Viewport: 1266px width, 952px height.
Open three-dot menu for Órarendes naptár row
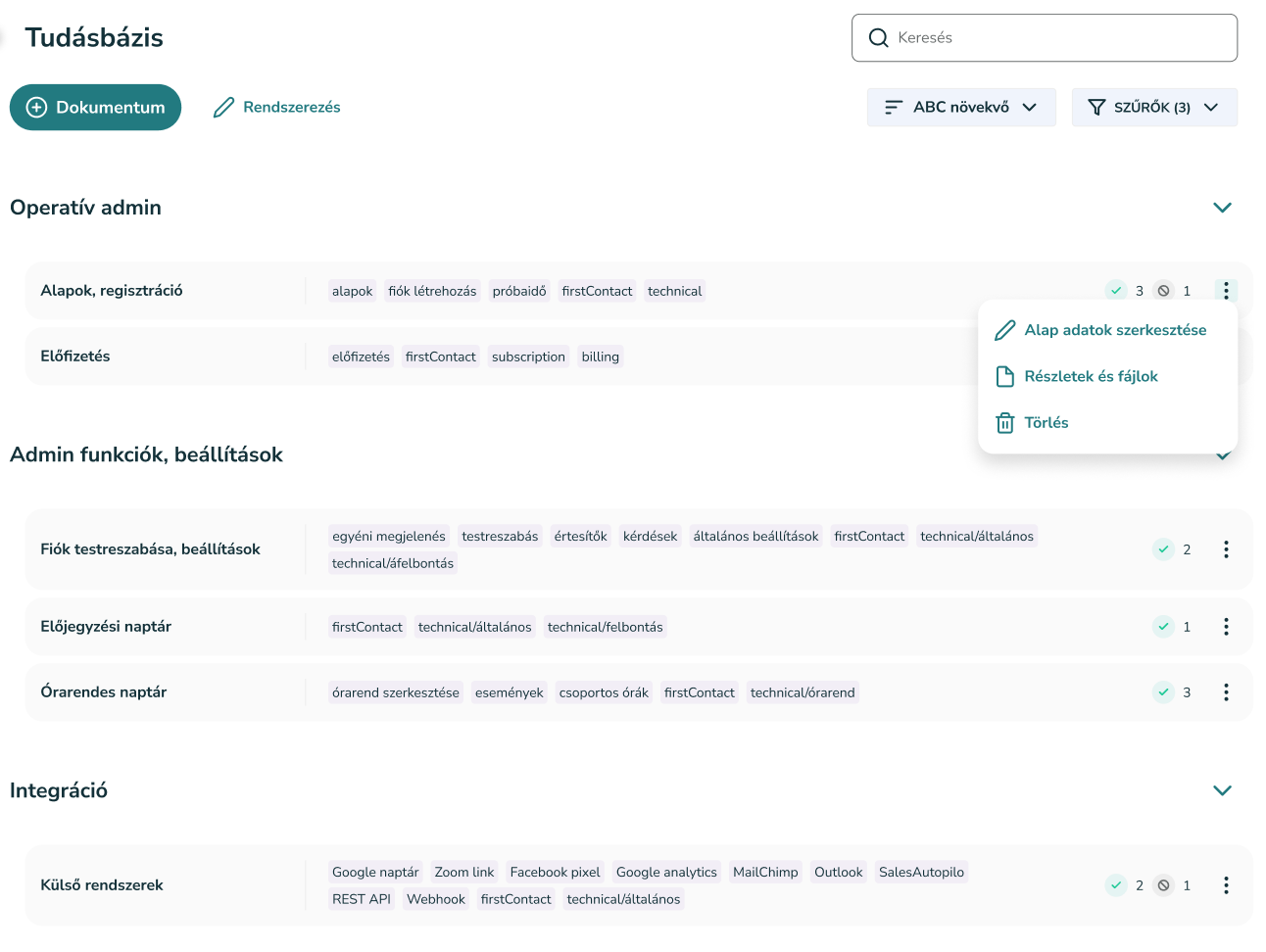[x=1225, y=692]
